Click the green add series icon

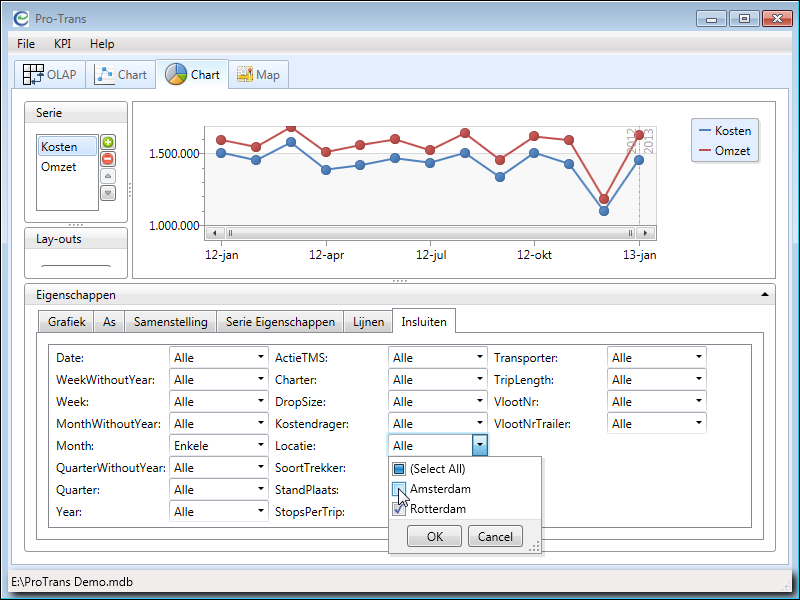click(108, 143)
